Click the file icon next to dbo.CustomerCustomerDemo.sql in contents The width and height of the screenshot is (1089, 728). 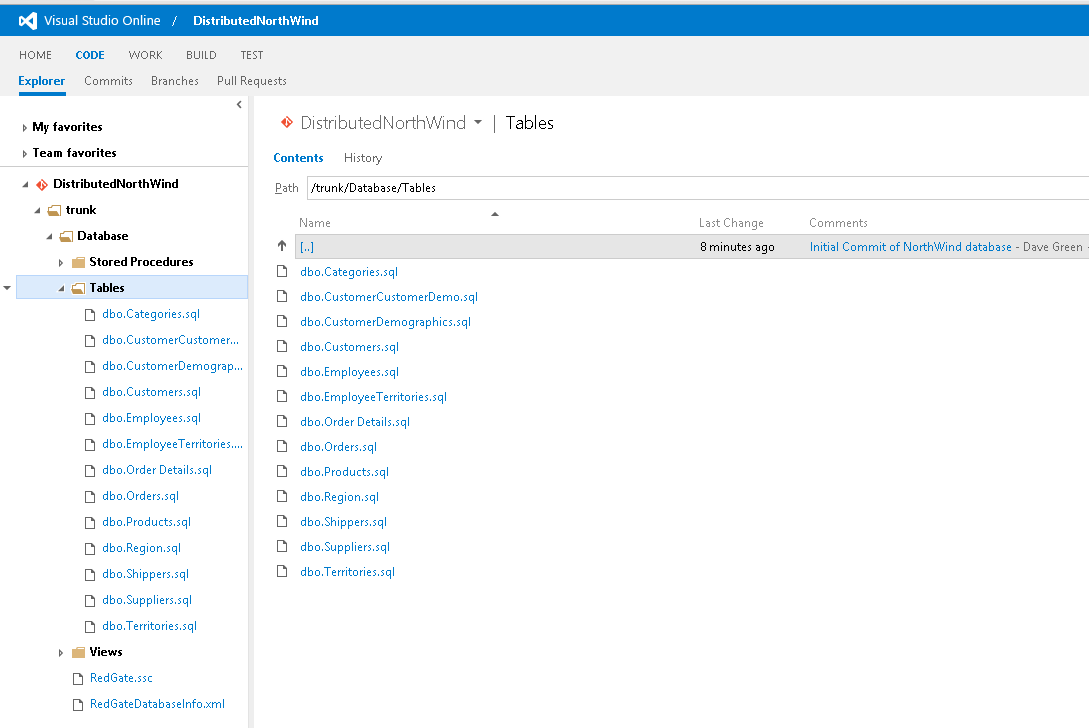282,296
